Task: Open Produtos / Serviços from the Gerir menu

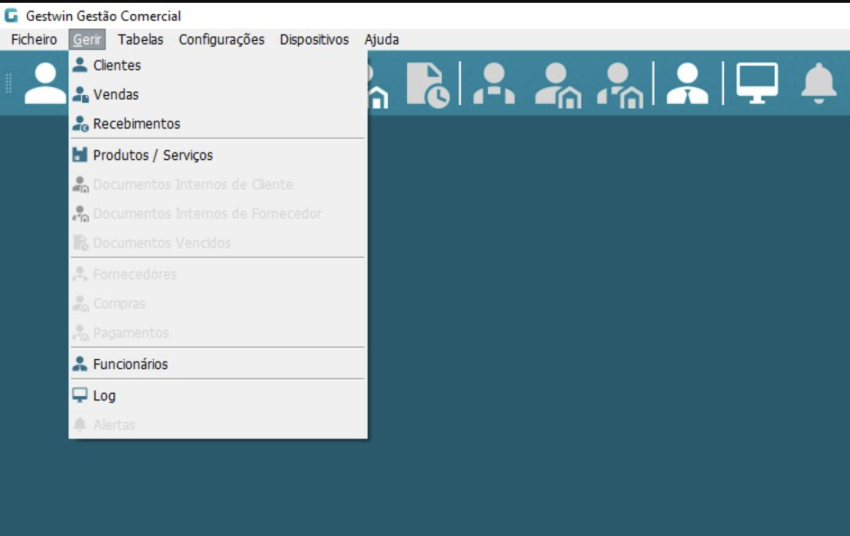Action: coord(152,155)
